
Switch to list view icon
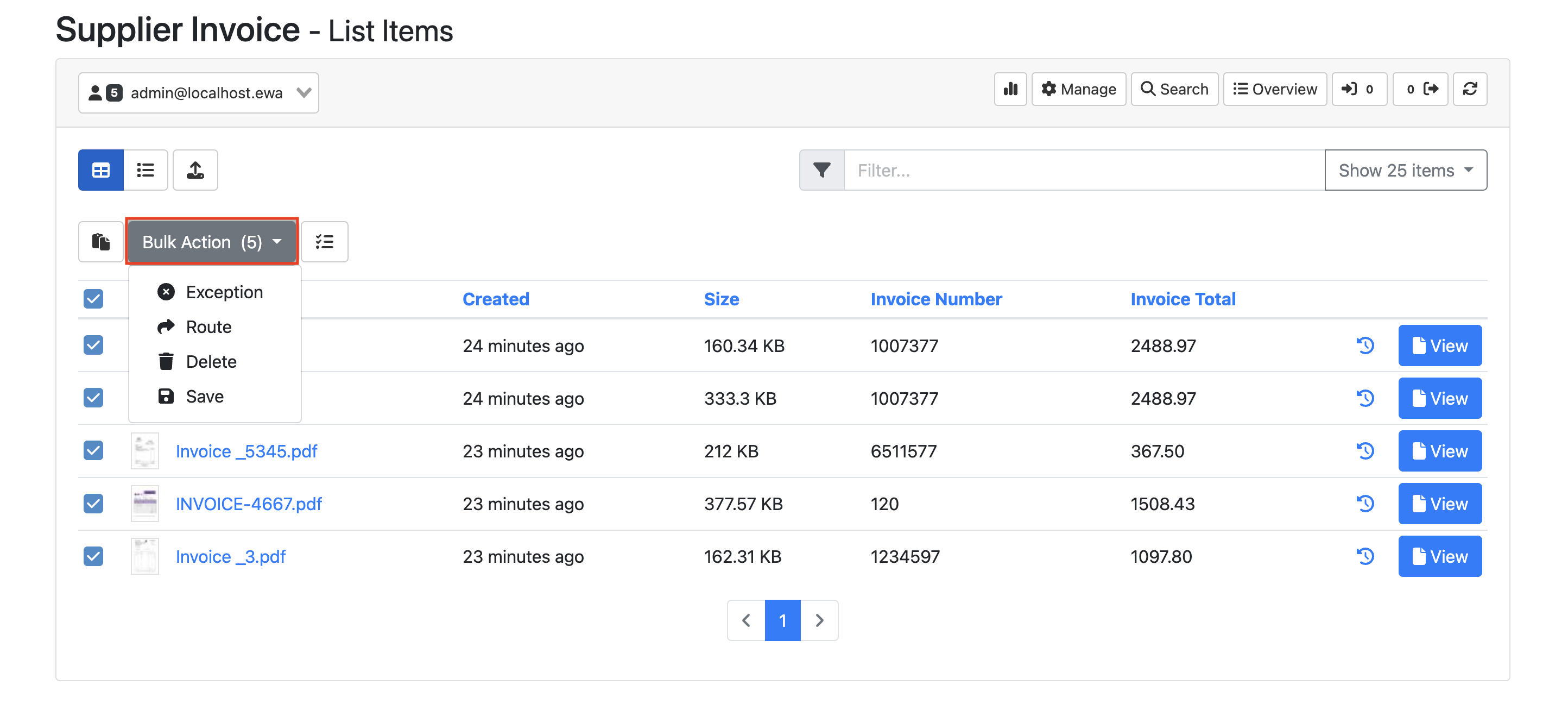click(x=146, y=170)
